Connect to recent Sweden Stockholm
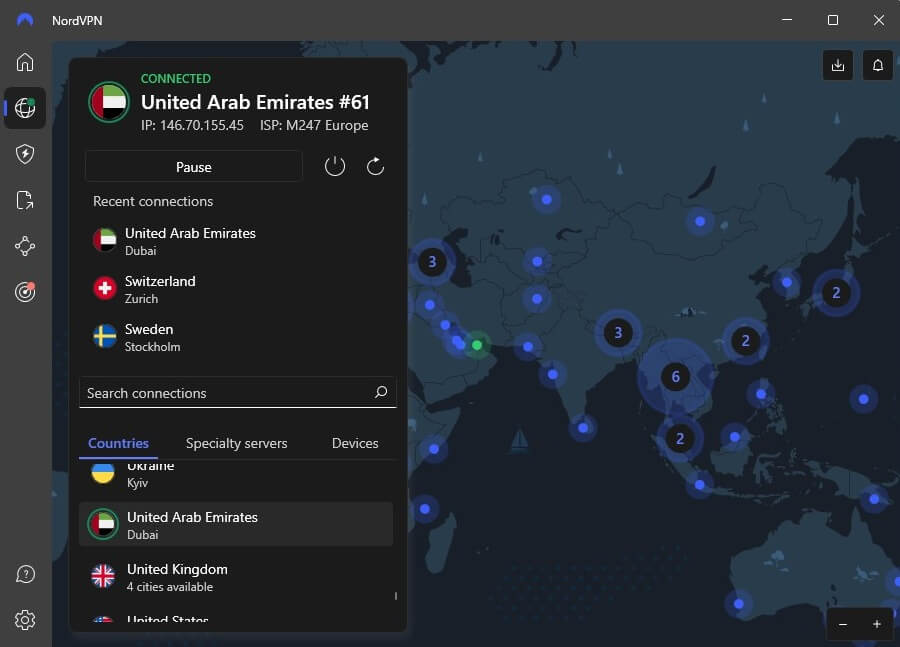Image resolution: width=900 pixels, height=647 pixels. click(x=238, y=337)
